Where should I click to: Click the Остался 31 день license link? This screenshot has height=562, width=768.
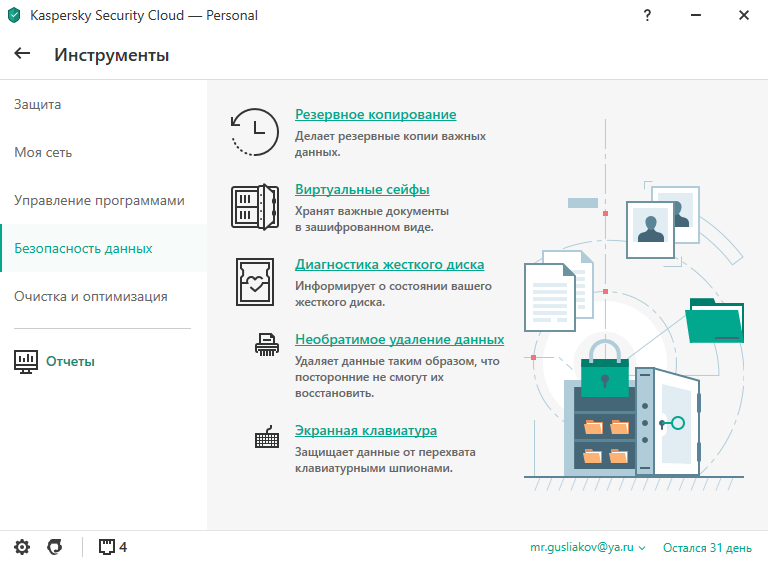click(x=707, y=547)
